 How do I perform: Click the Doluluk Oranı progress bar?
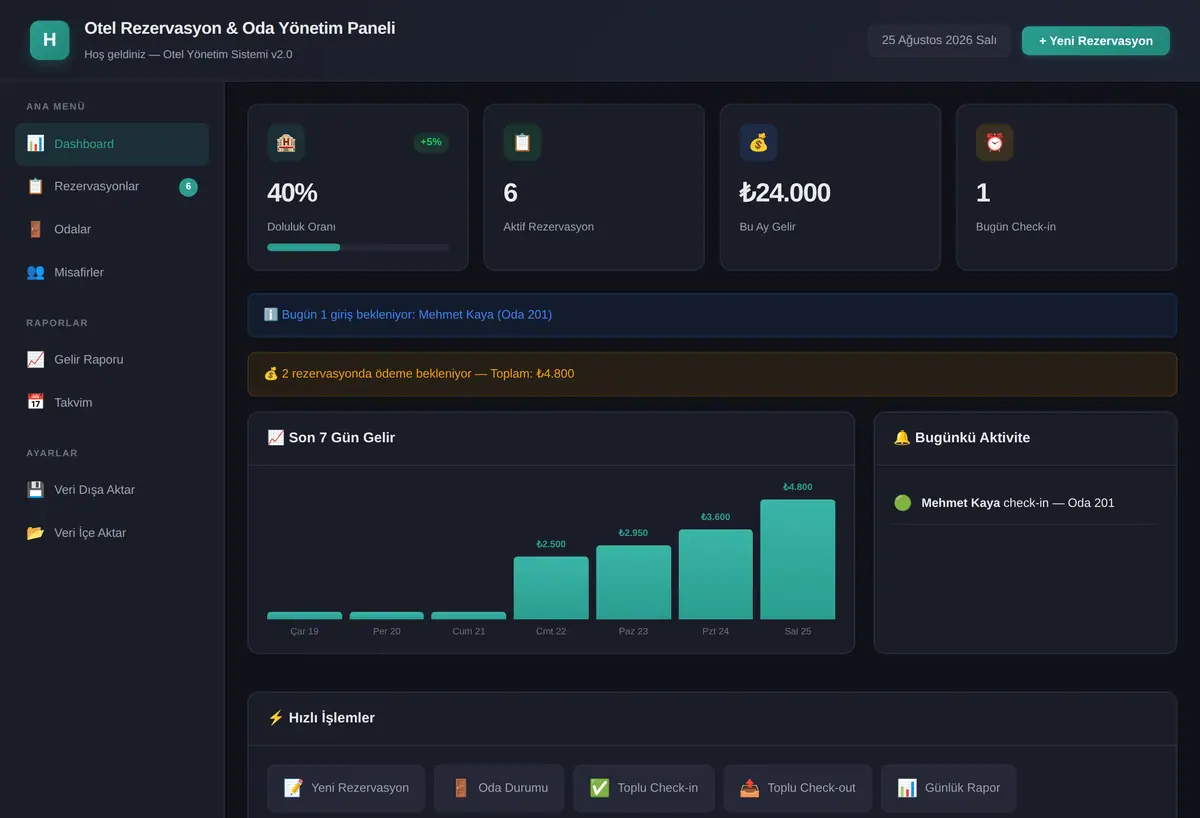click(358, 247)
